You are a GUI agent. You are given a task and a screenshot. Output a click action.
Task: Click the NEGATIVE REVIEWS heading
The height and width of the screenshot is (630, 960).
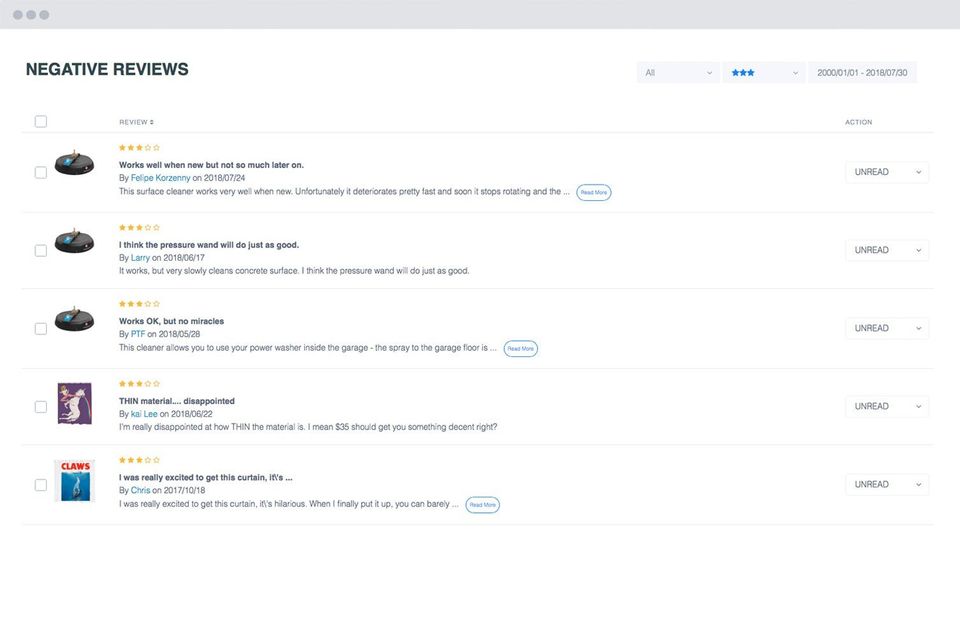tap(107, 69)
